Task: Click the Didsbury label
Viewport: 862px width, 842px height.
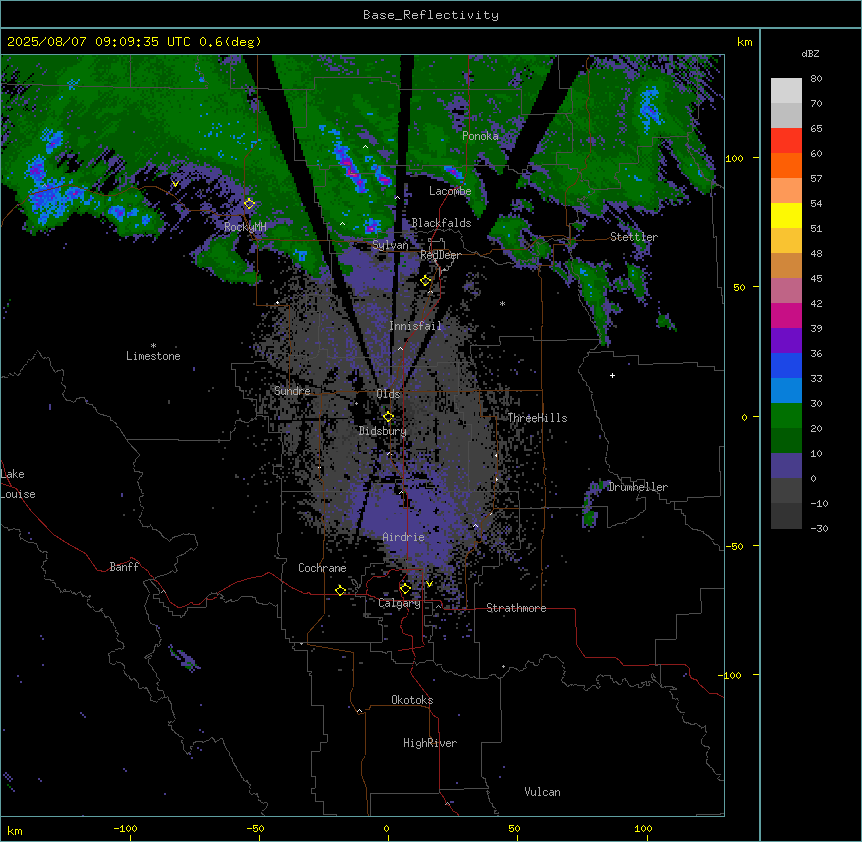Action: 383,431
